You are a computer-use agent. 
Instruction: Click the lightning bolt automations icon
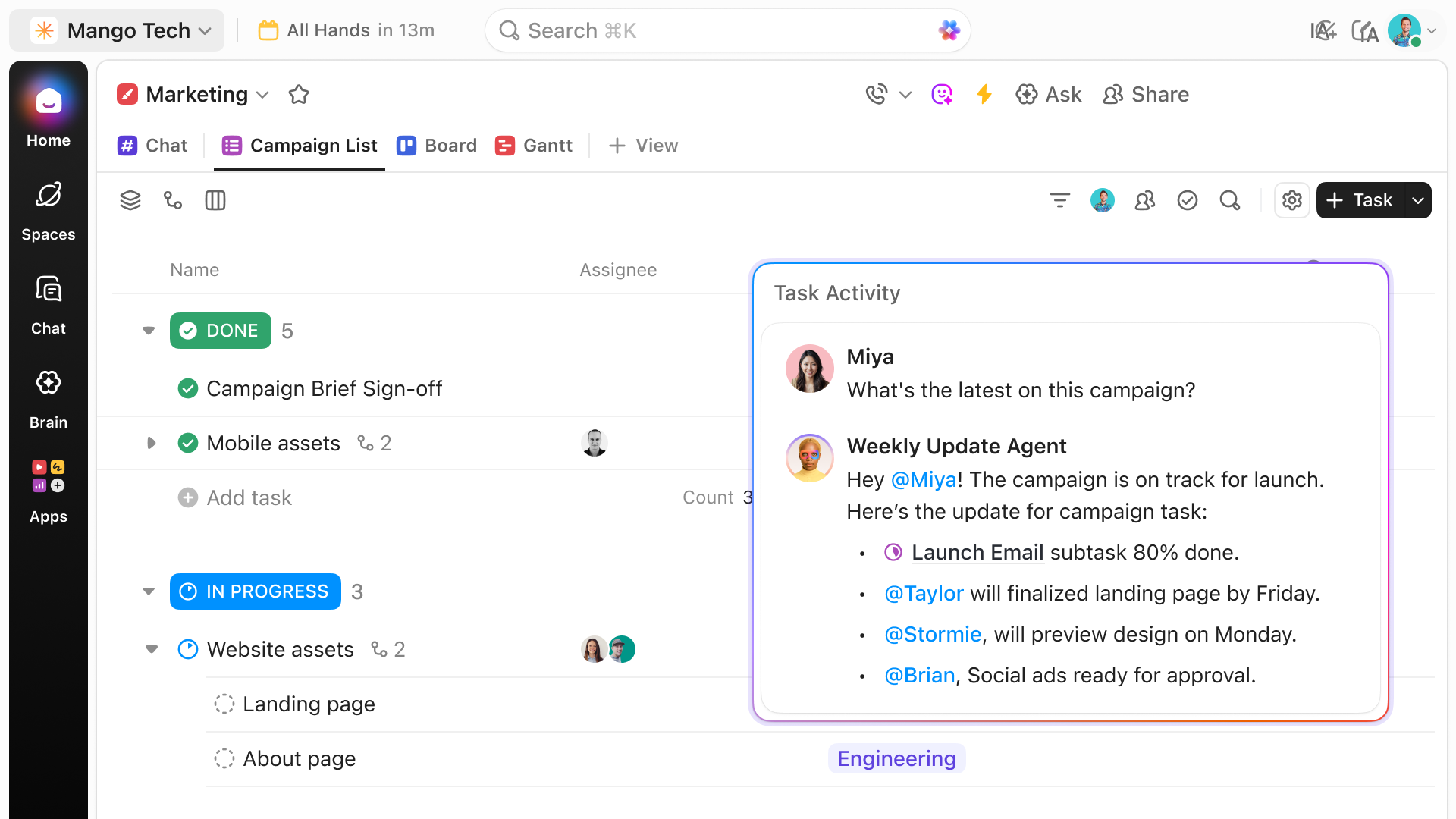[984, 94]
